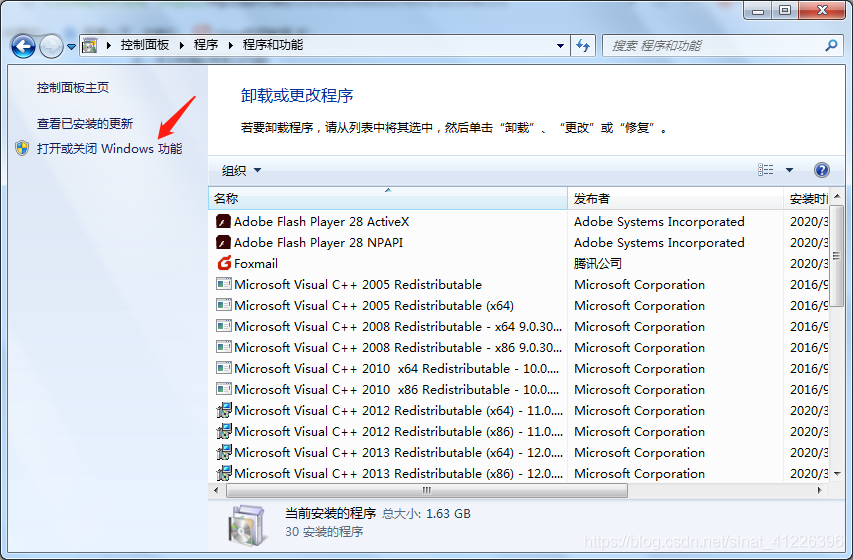Viewport: 853px width, 560px height.
Task: Expand the arrow after 程序 in the breadcrumb
Action: (231, 46)
